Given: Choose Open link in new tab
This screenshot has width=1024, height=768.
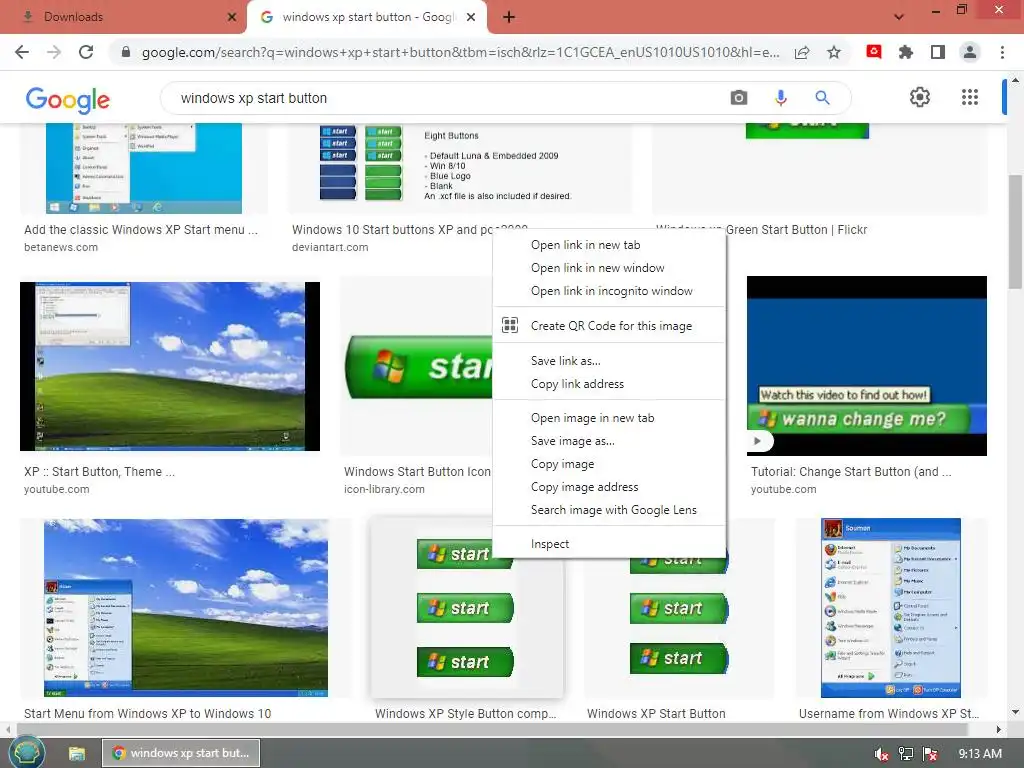Looking at the screenshot, I should tap(609, 245).
